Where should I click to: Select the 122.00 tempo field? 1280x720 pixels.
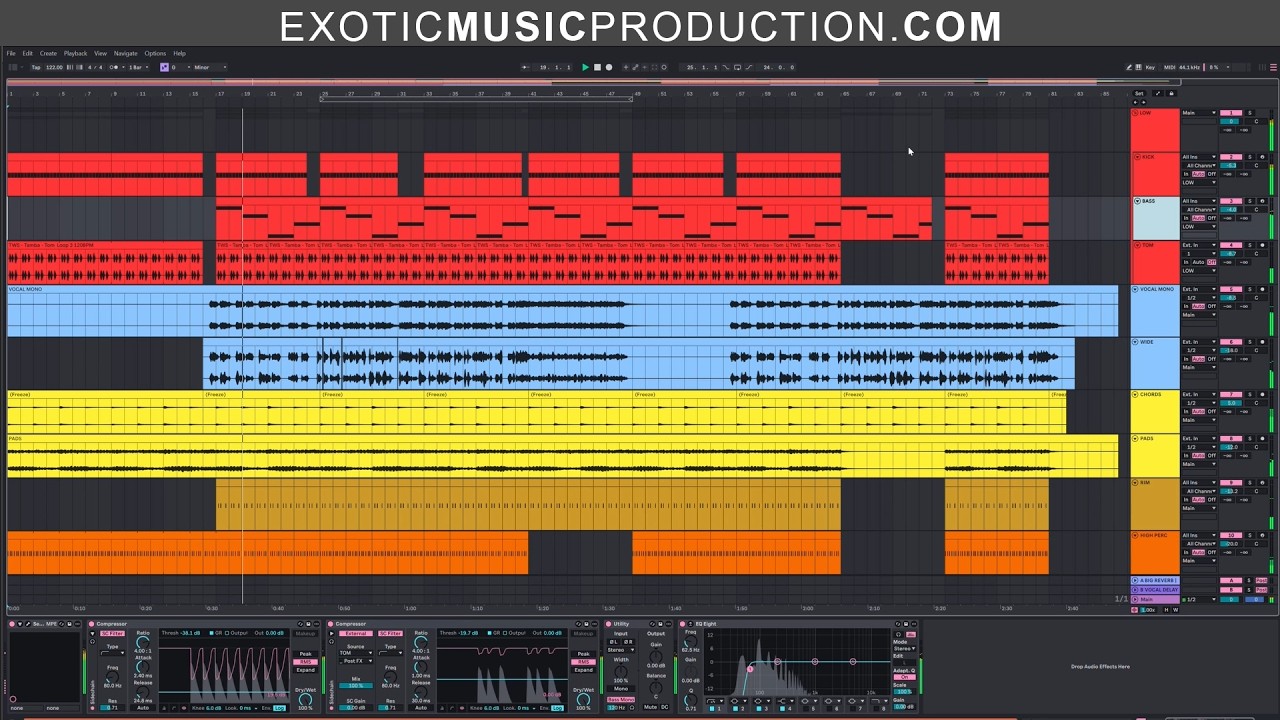coord(54,67)
